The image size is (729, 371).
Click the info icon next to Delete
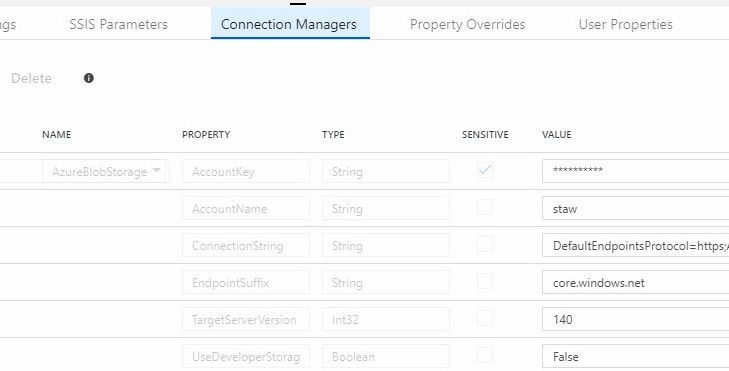(89, 78)
